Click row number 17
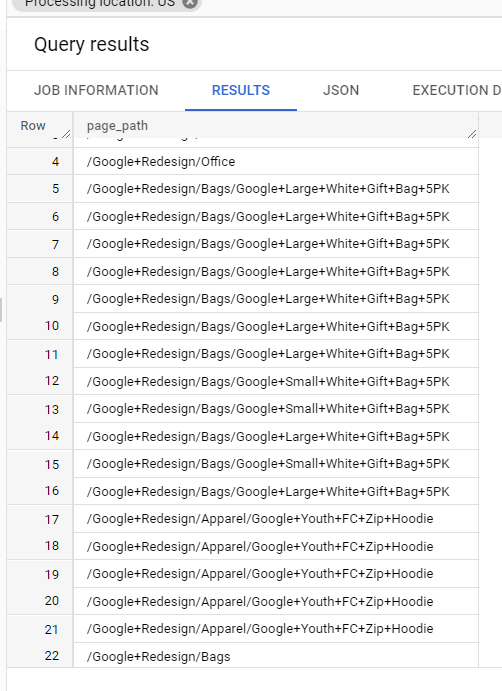The image size is (502, 691). [x=52, y=520]
